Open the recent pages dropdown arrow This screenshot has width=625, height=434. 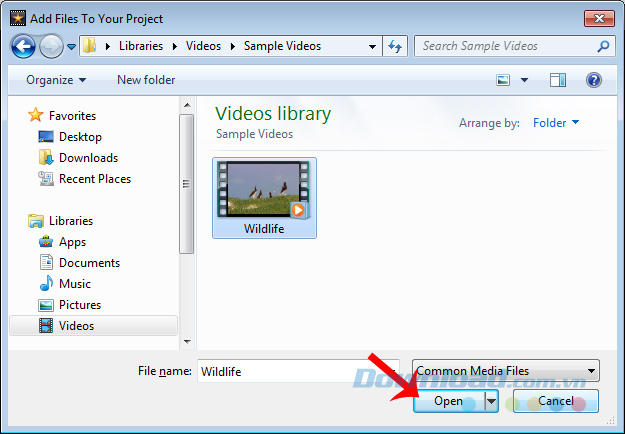pos(71,47)
